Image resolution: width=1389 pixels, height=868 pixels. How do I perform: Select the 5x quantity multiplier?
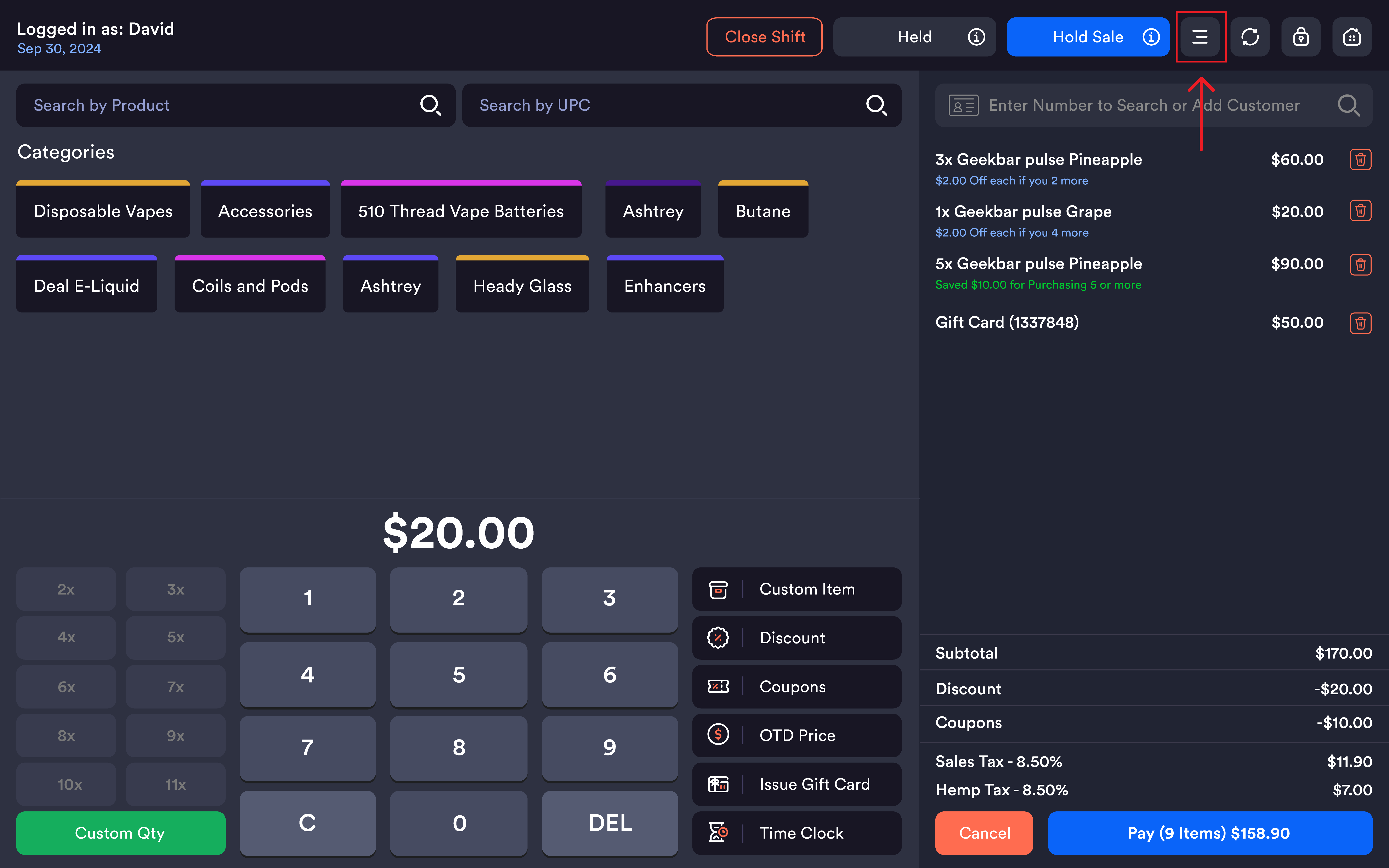click(x=176, y=637)
